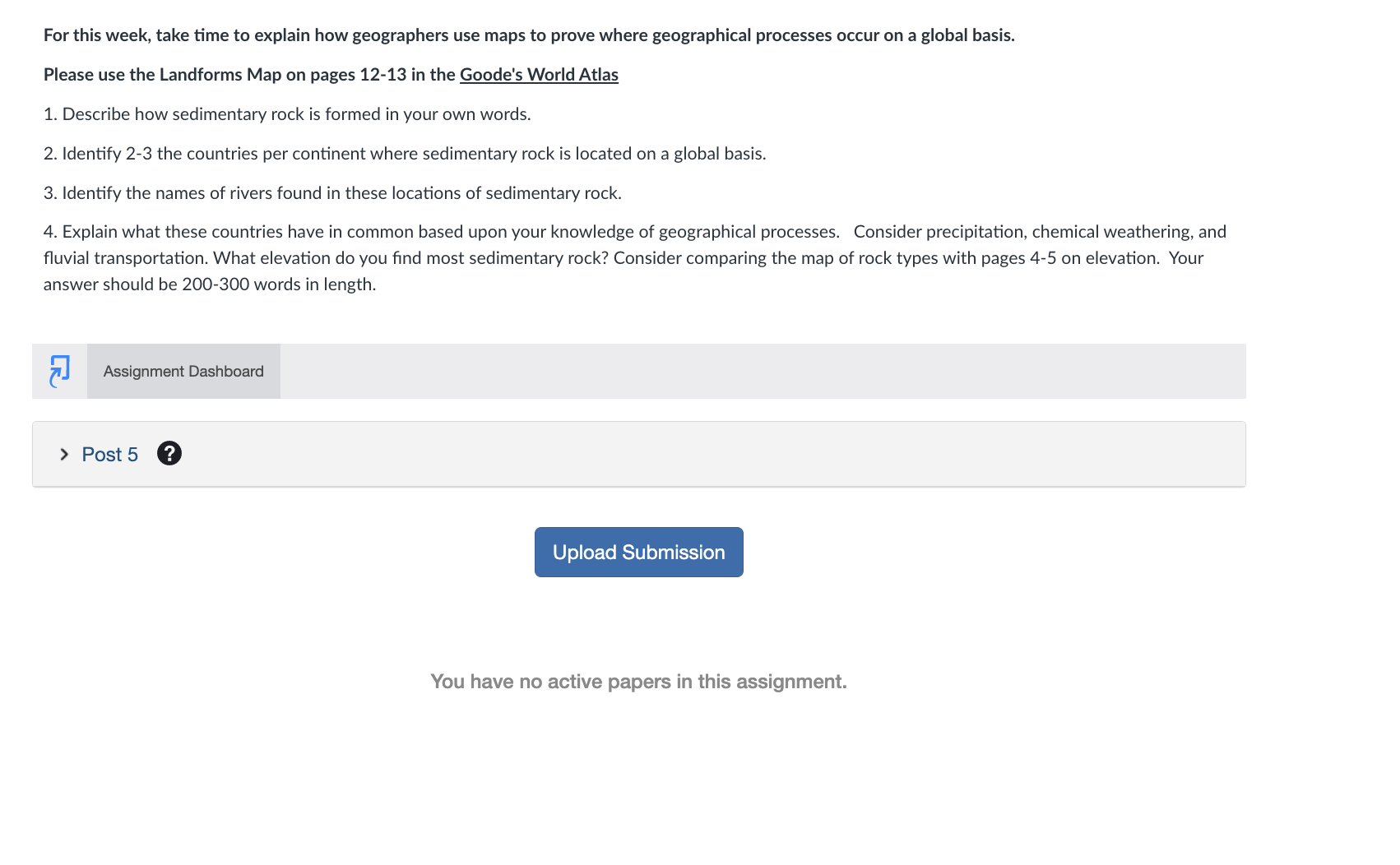Click the 'Please use the Landforms Map' text
1400x865 pixels.
coord(163,74)
